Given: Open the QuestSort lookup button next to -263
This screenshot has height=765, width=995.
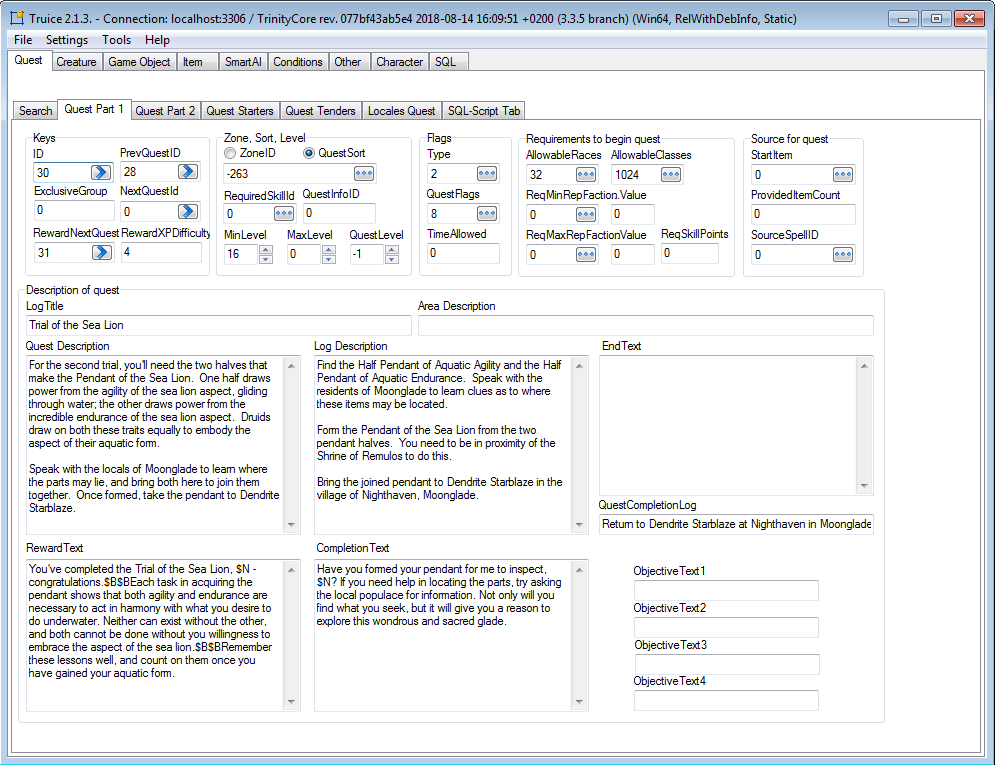Looking at the screenshot, I should pyautogui.click(x=364, y=173).
